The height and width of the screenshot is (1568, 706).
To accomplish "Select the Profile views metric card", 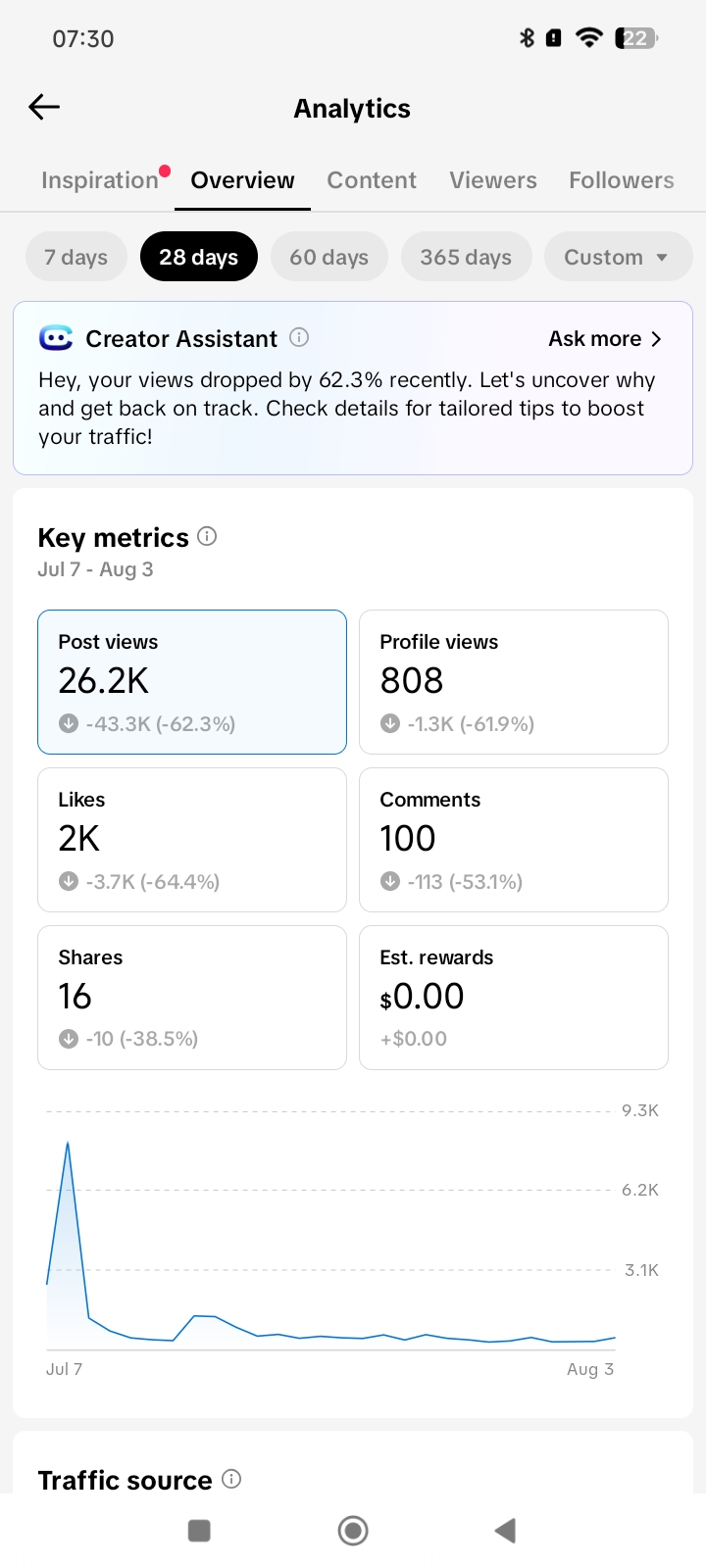I will pyautogui.click(x=514, y=682).
